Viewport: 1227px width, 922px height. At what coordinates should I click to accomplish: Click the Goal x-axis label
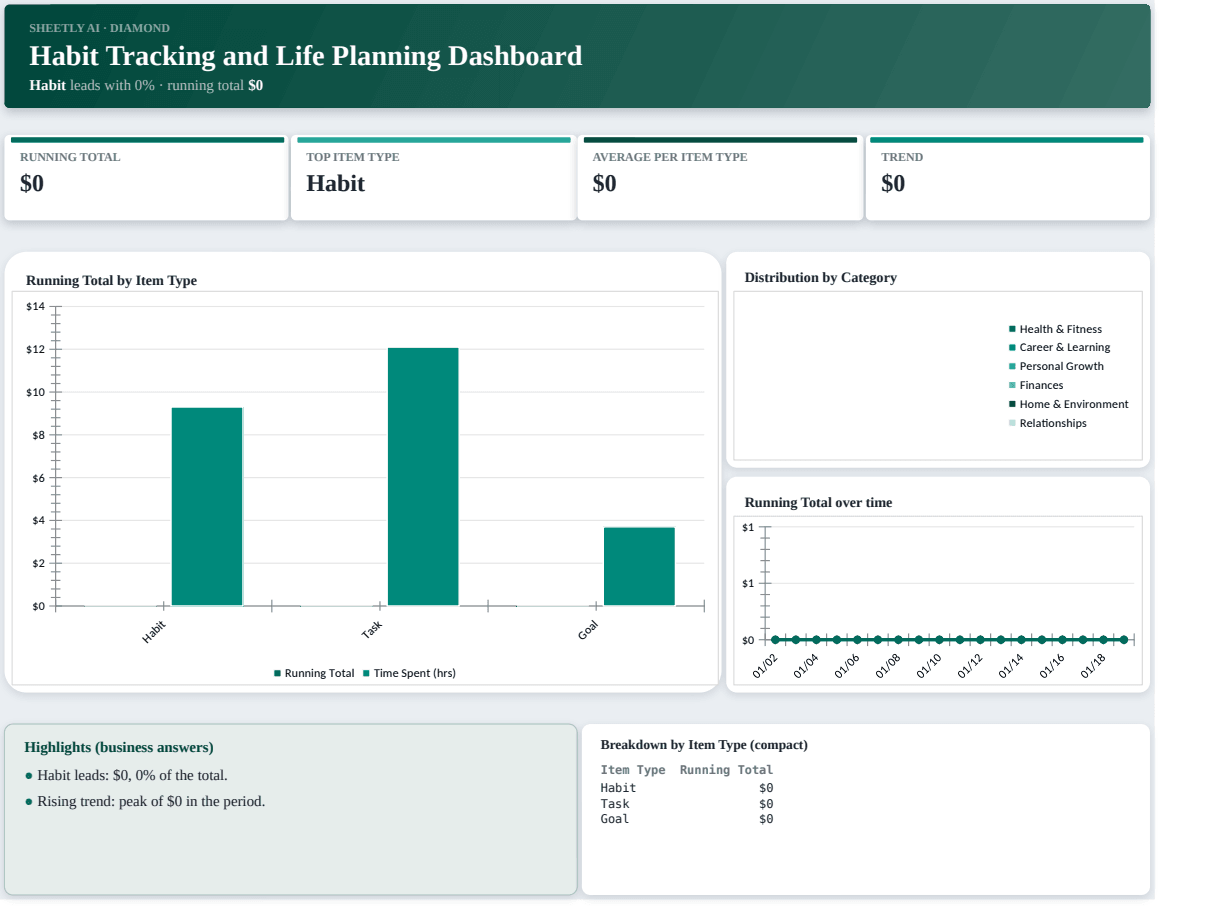tap(587, 631)
